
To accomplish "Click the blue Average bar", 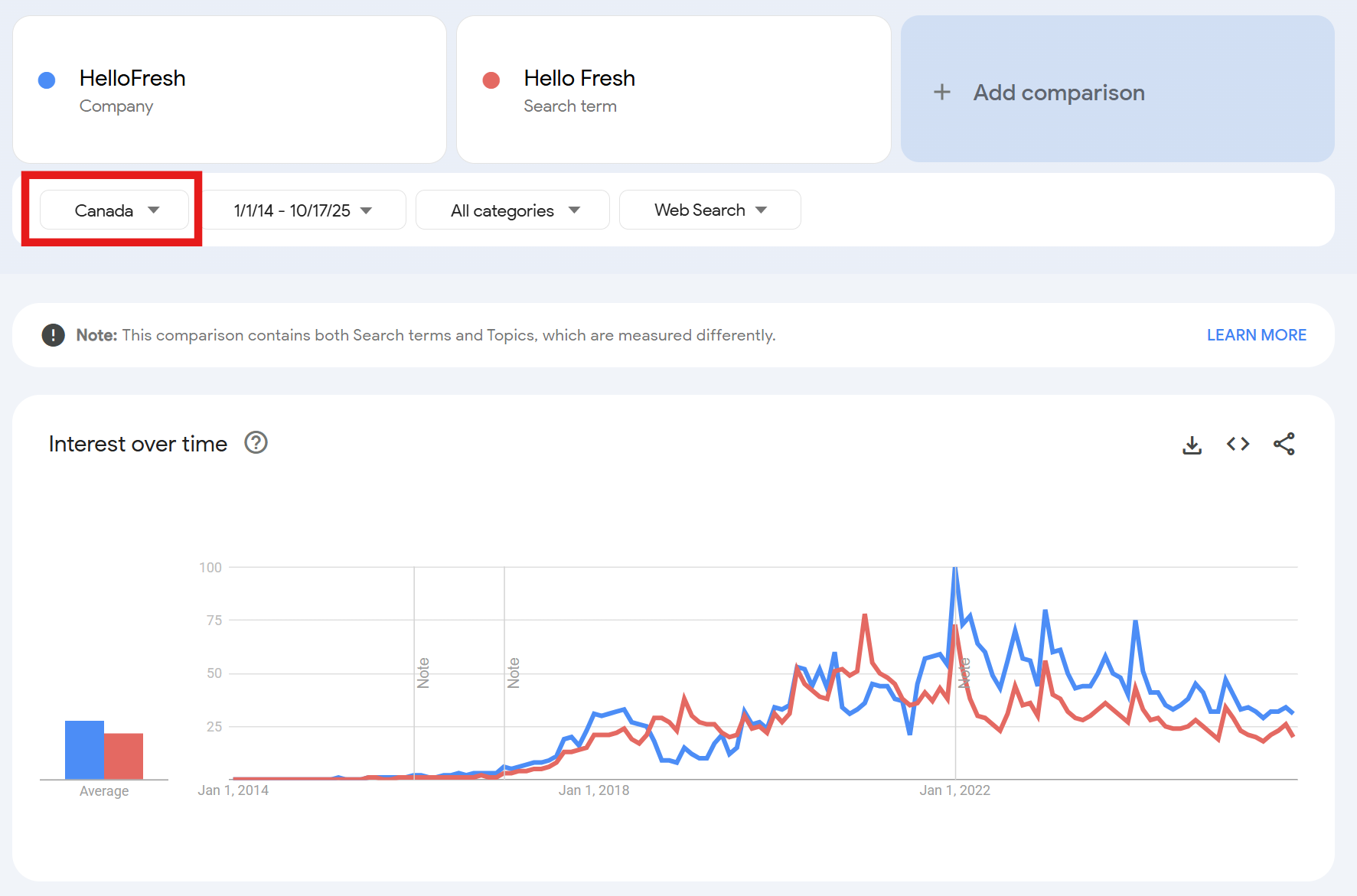I will pos(84,750).
